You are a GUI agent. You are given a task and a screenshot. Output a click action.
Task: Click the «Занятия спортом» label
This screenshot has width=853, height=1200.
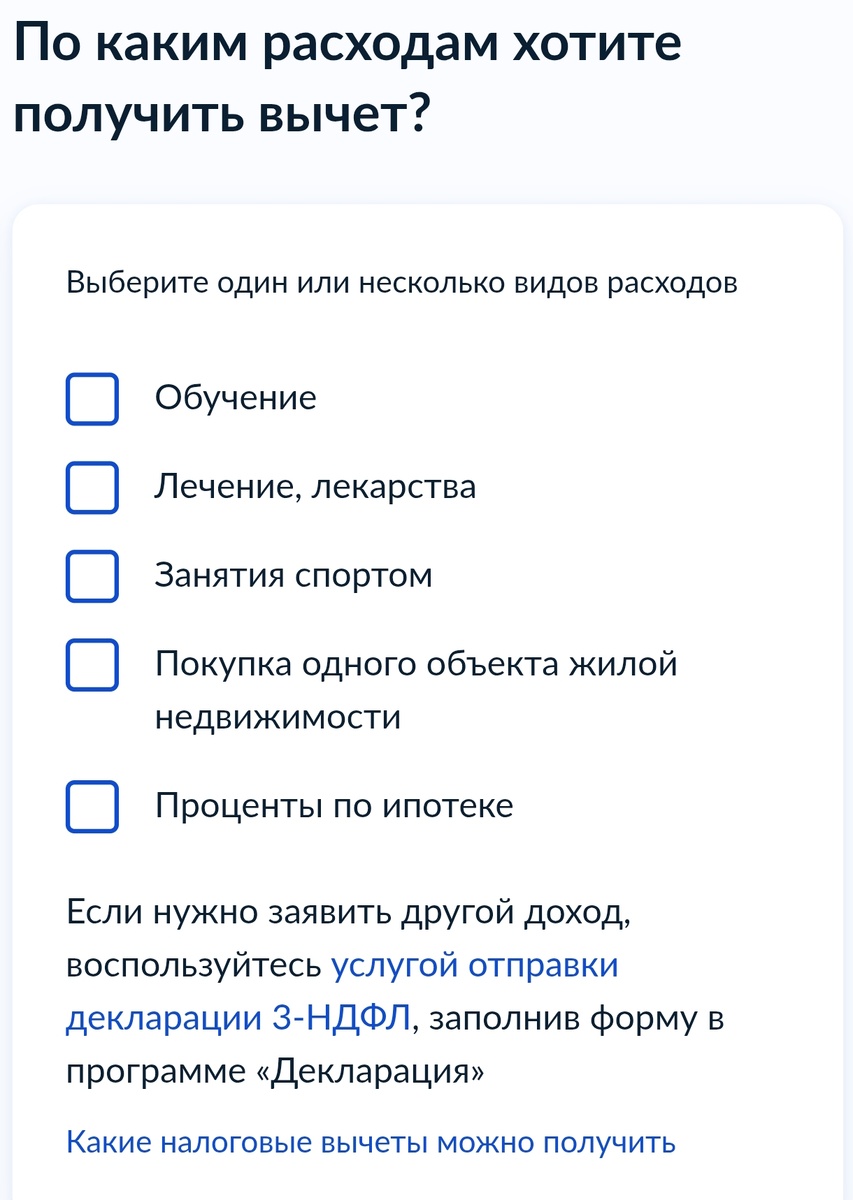click(x=293, y=575)
